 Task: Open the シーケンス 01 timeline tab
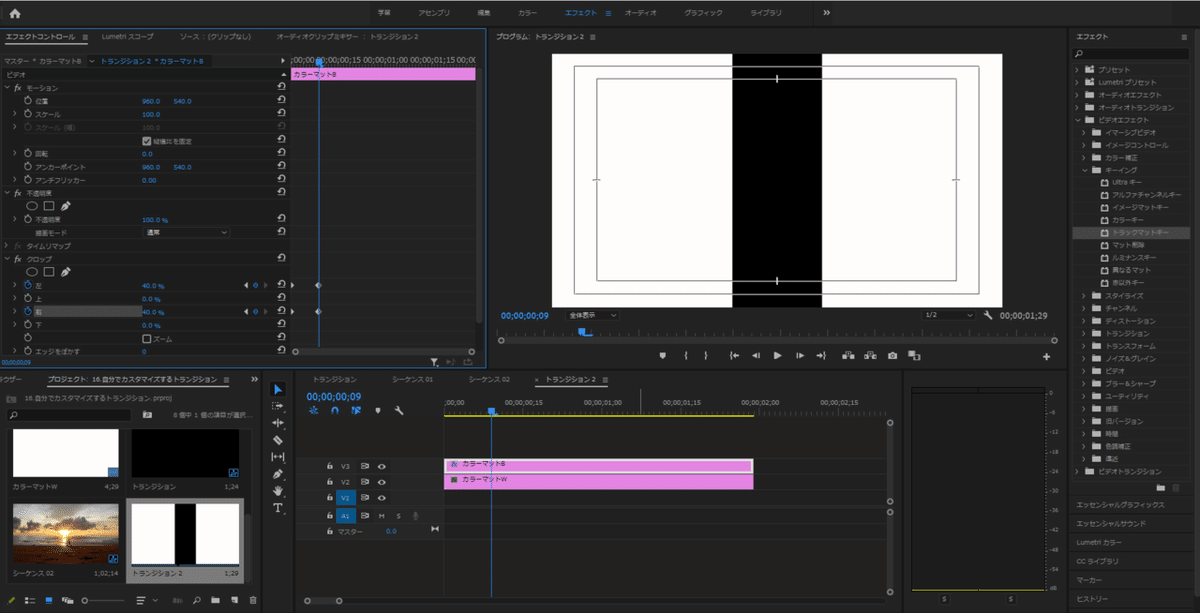413,380
